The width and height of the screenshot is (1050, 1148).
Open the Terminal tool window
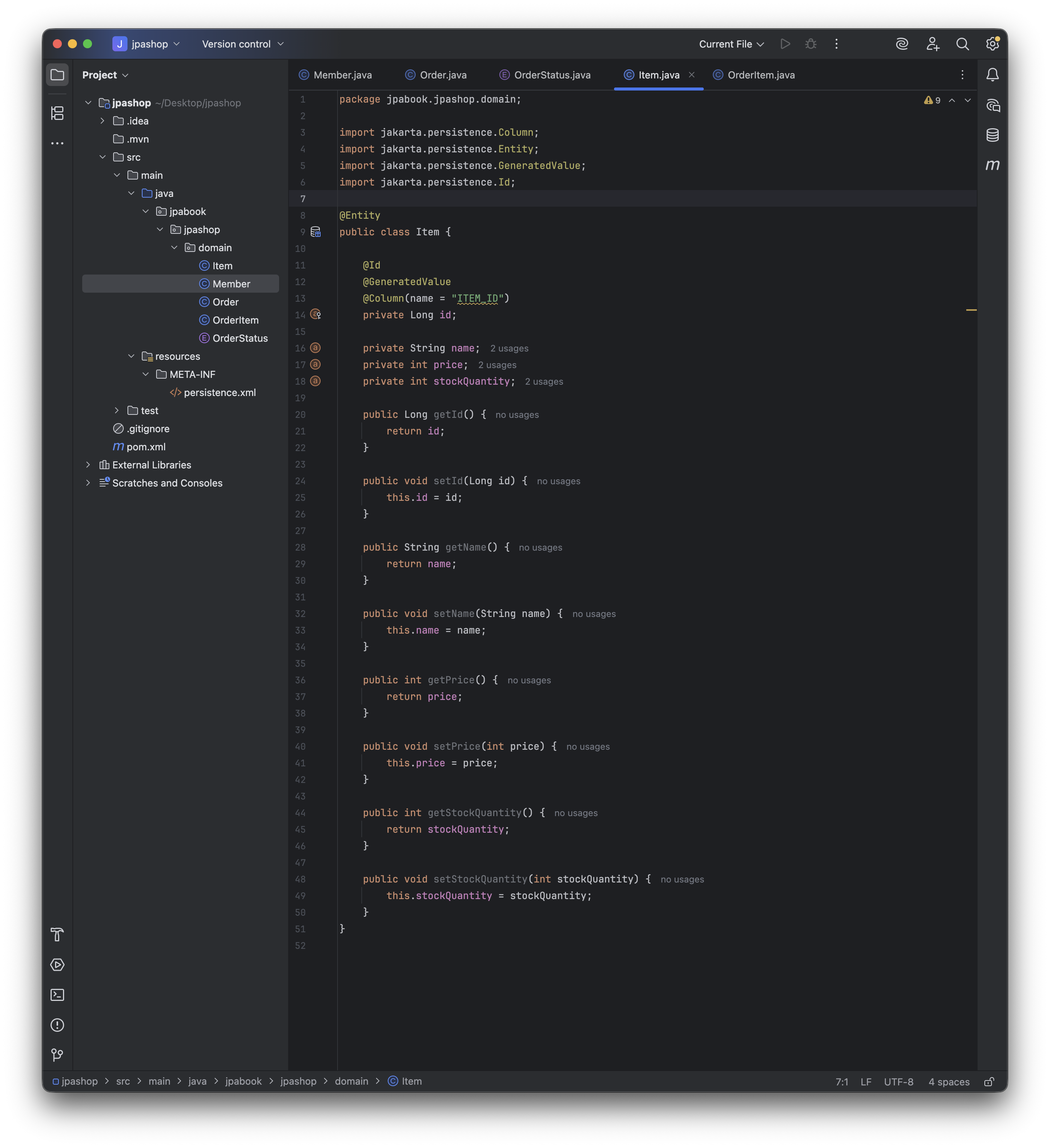[57, 995]
